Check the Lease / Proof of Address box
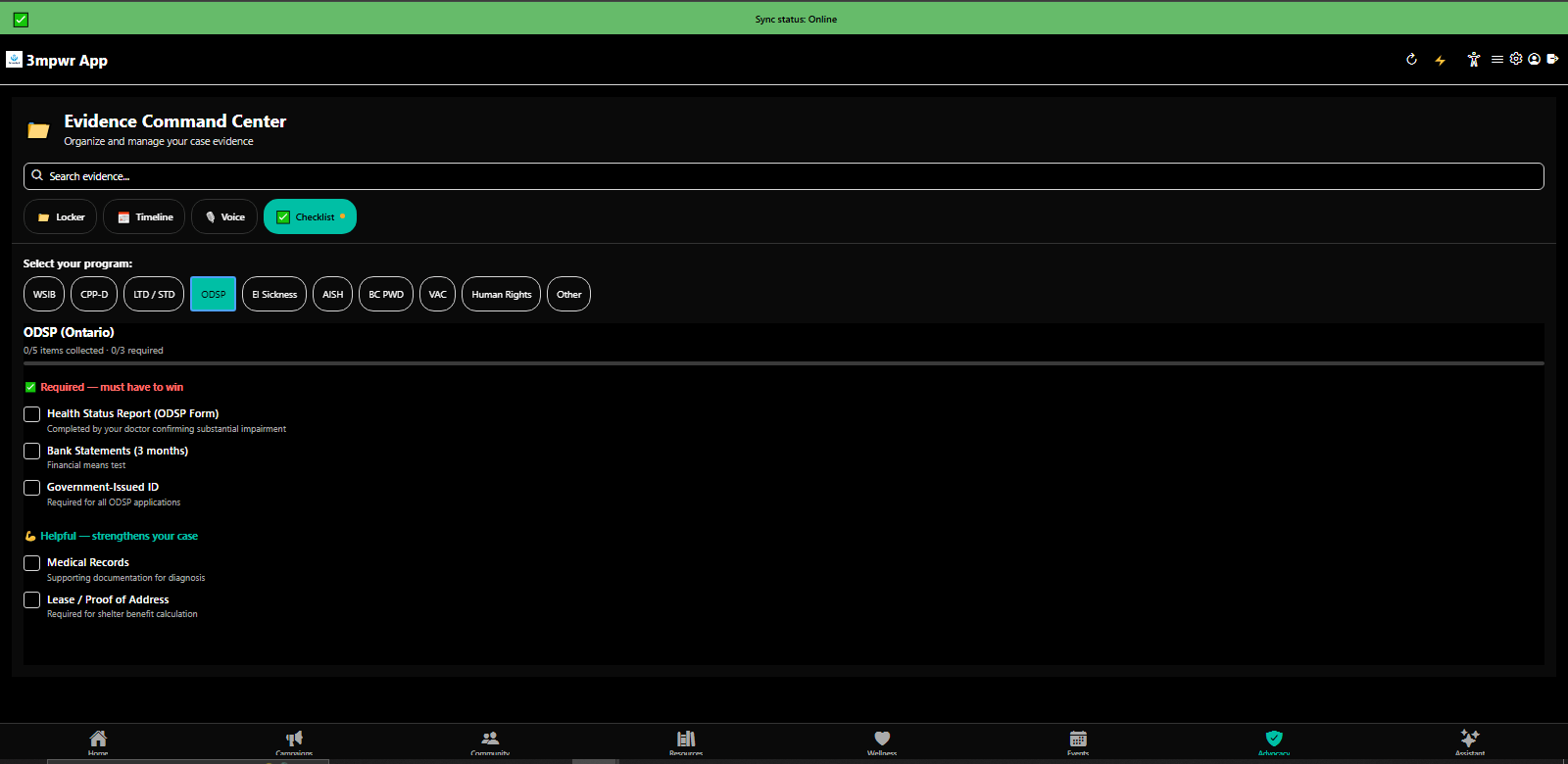The height and width of the screenshot is (764, 1568). click(32, 599)
